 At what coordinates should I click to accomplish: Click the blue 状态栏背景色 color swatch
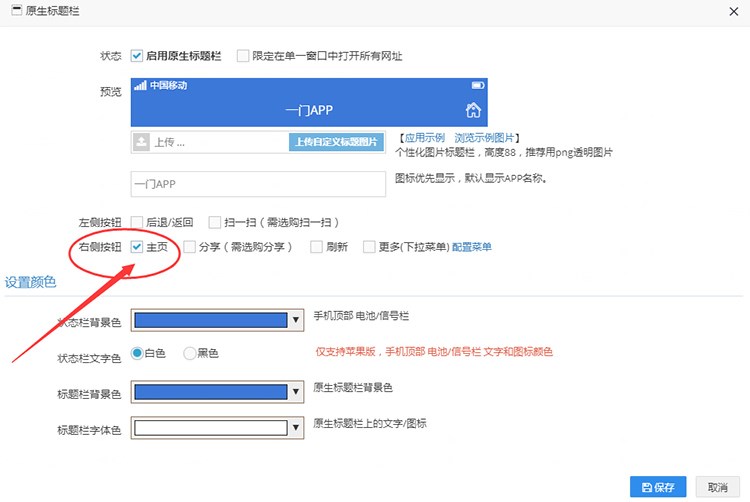tap(210, 320)
